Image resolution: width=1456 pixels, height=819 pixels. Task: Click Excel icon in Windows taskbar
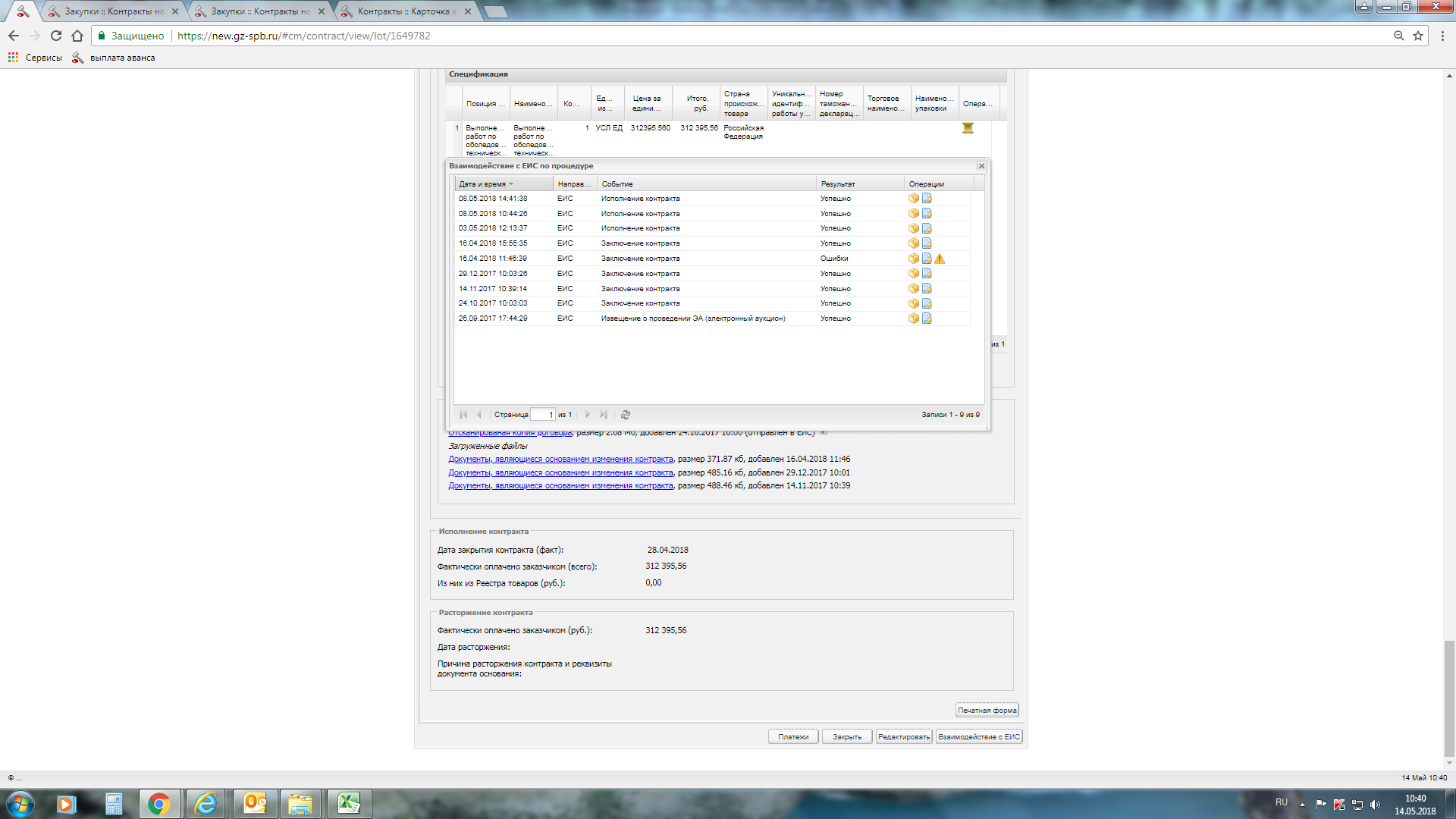point(348,804)
